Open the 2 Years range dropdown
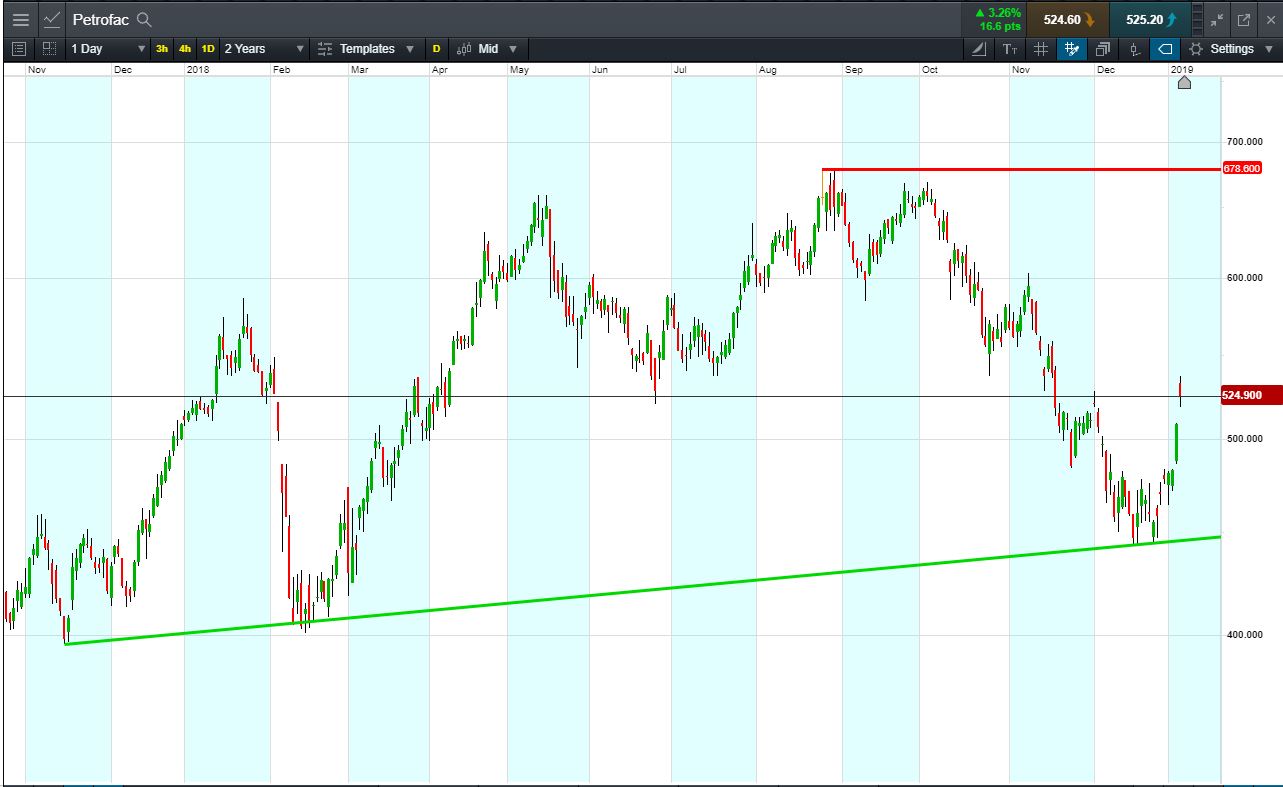This screenshot has width=1283, height=787. pyautogui.click(x=264, y=49)
